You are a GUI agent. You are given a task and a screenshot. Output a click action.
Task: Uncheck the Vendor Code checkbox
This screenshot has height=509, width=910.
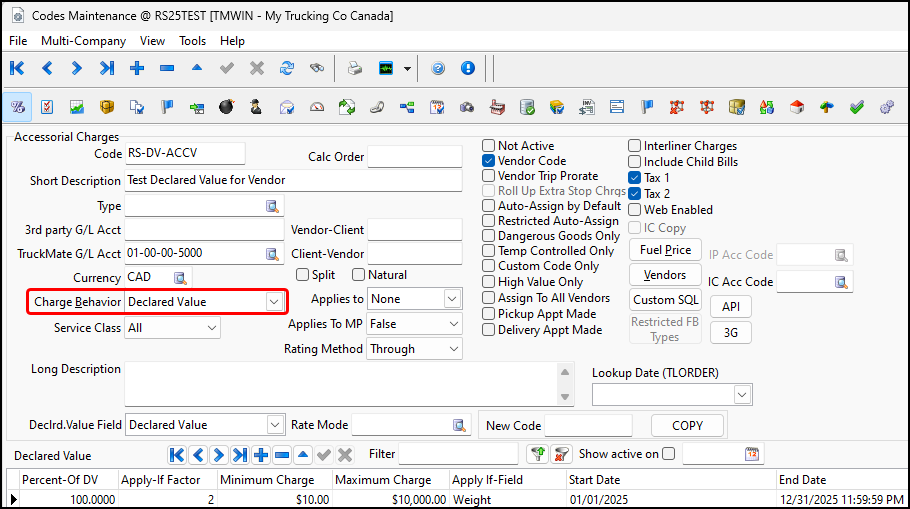coord(489,161)
